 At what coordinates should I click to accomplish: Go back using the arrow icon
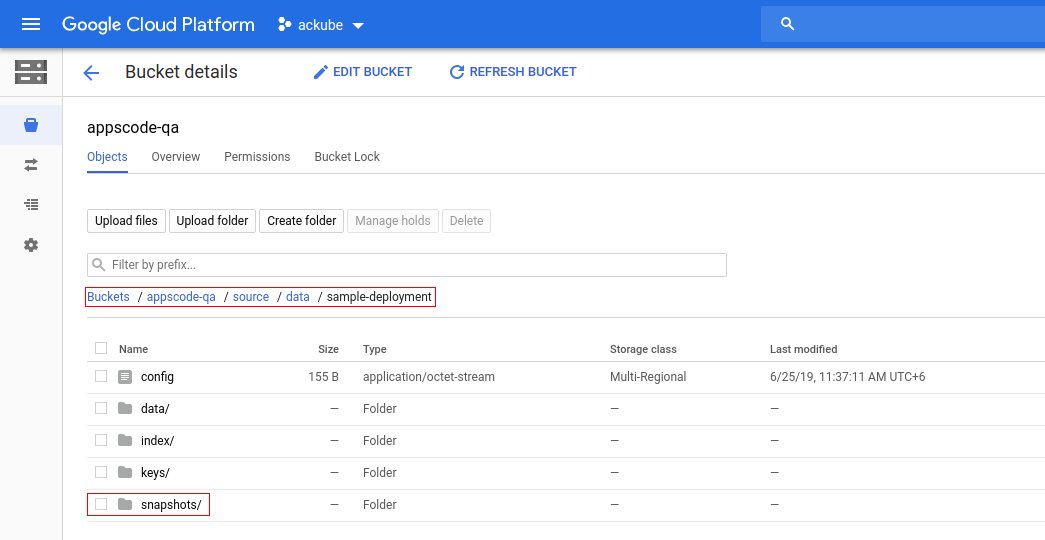pyautogui.click(x=91, y=72)
